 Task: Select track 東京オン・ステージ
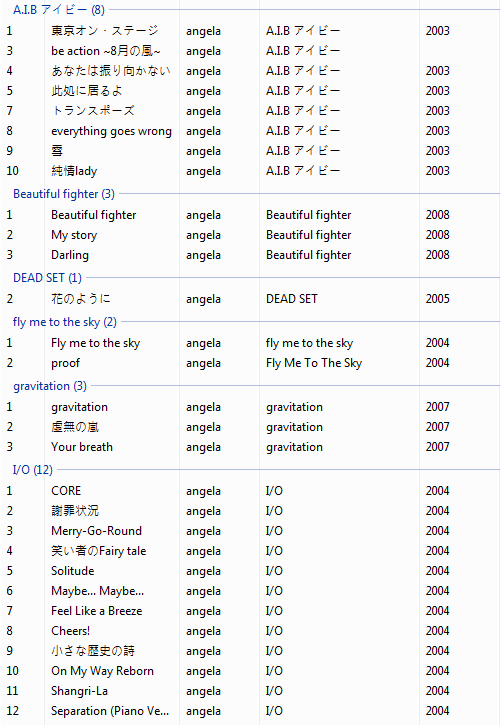[105, 31]
